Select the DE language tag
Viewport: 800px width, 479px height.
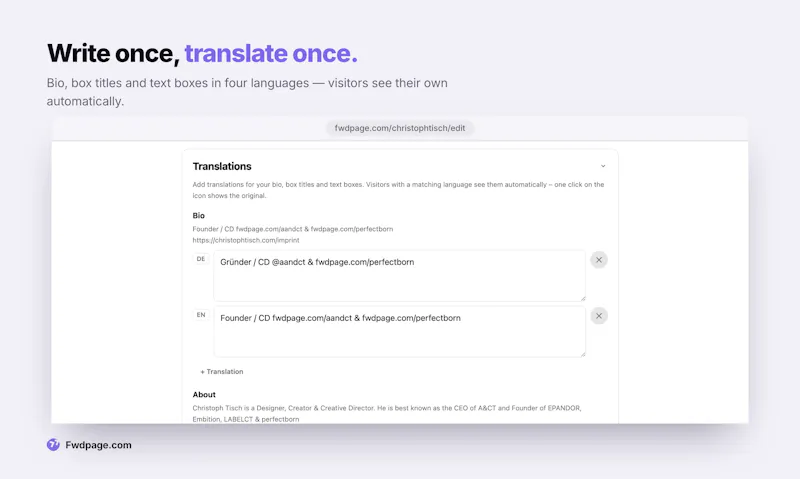201,259
